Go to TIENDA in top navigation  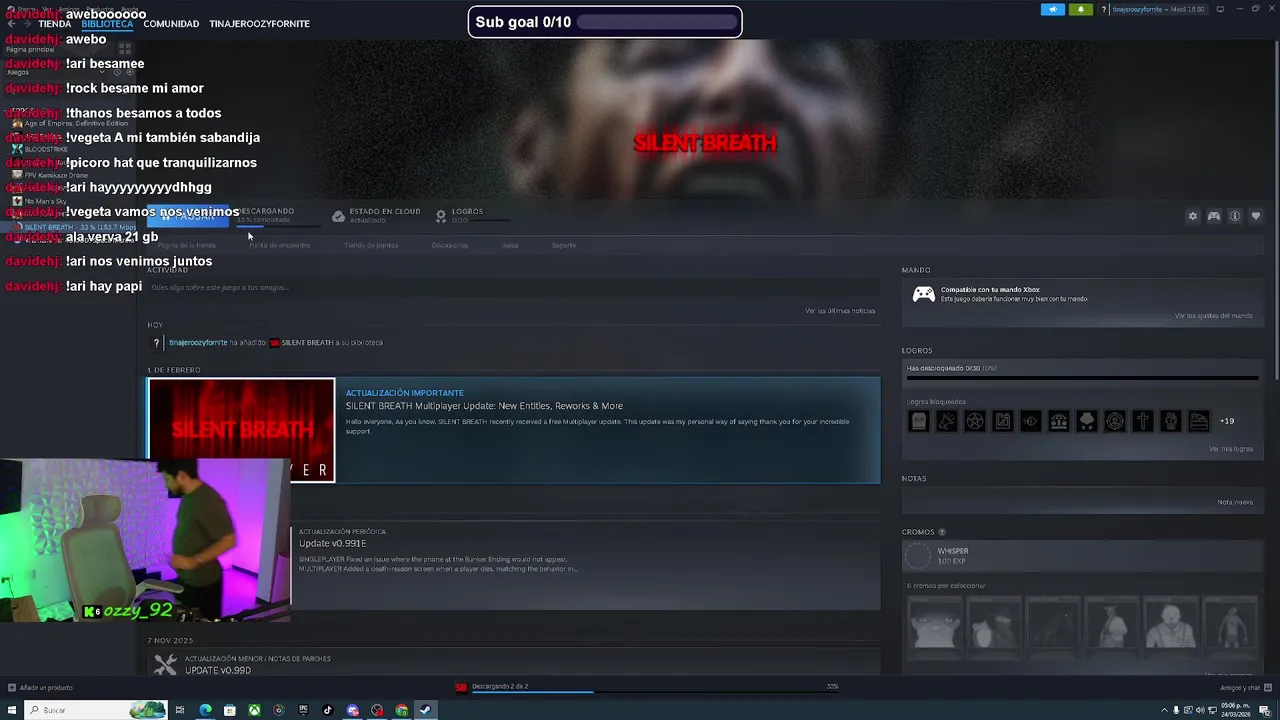[x=55, y=23]
